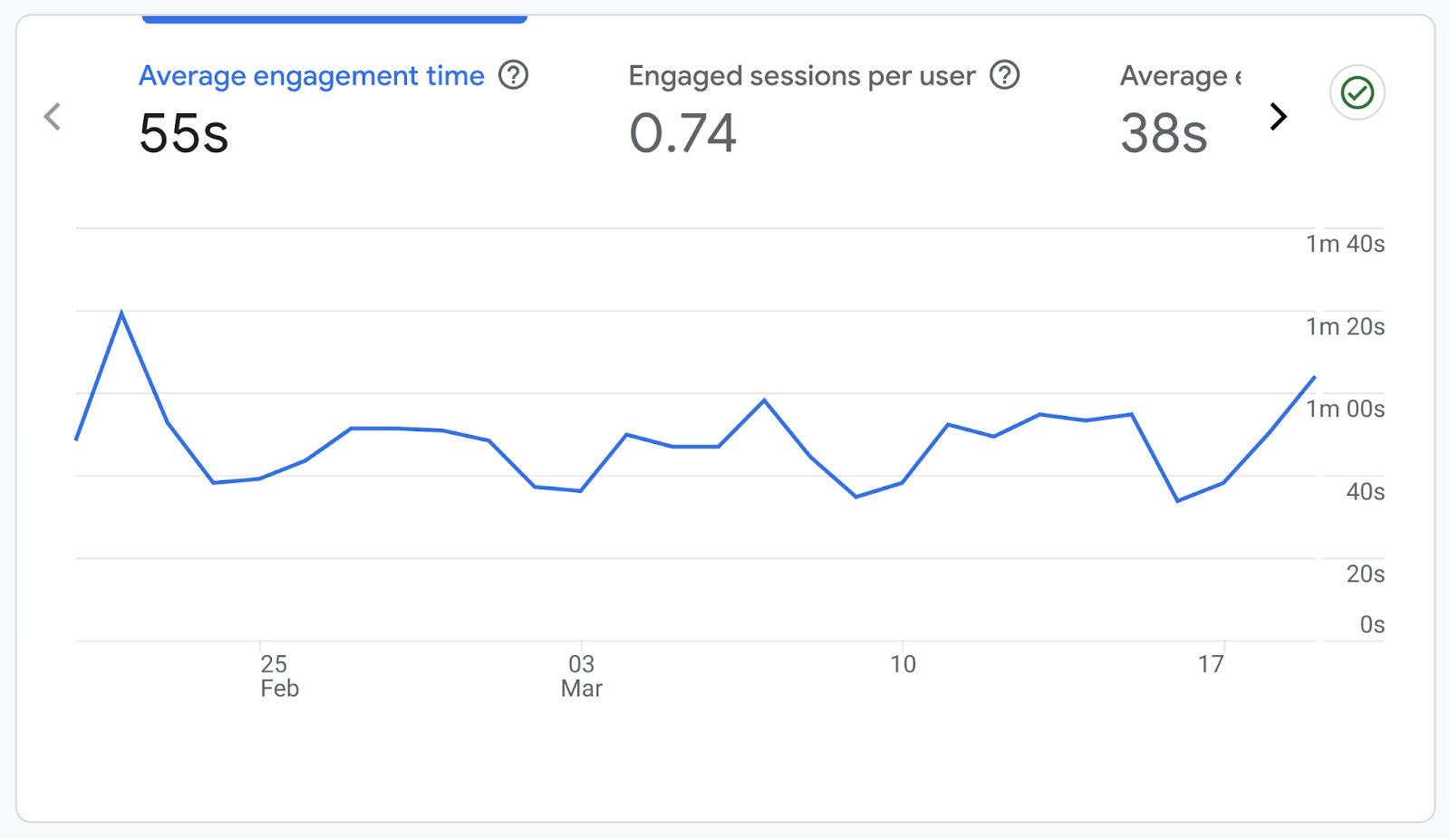The image size is (1450, 840).
Task: Click the dip in the line near 17 March
Action: [1177, 499]
